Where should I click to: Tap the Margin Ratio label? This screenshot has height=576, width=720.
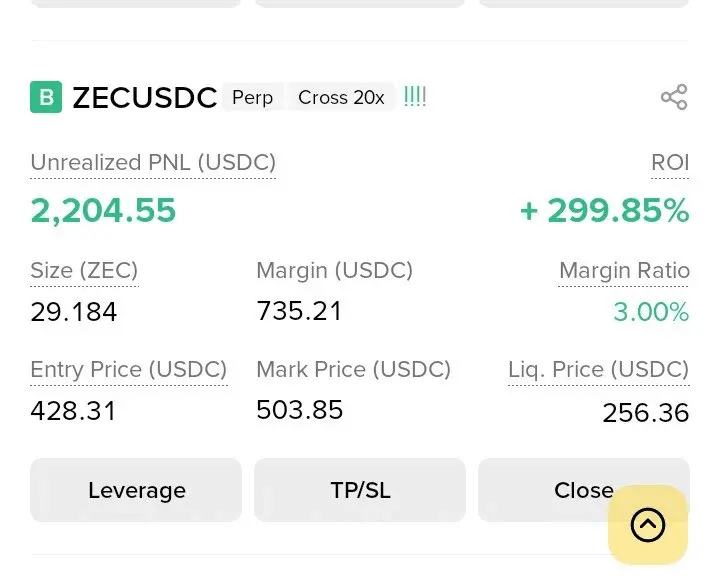pyautogui.click(x=624, y=270)
